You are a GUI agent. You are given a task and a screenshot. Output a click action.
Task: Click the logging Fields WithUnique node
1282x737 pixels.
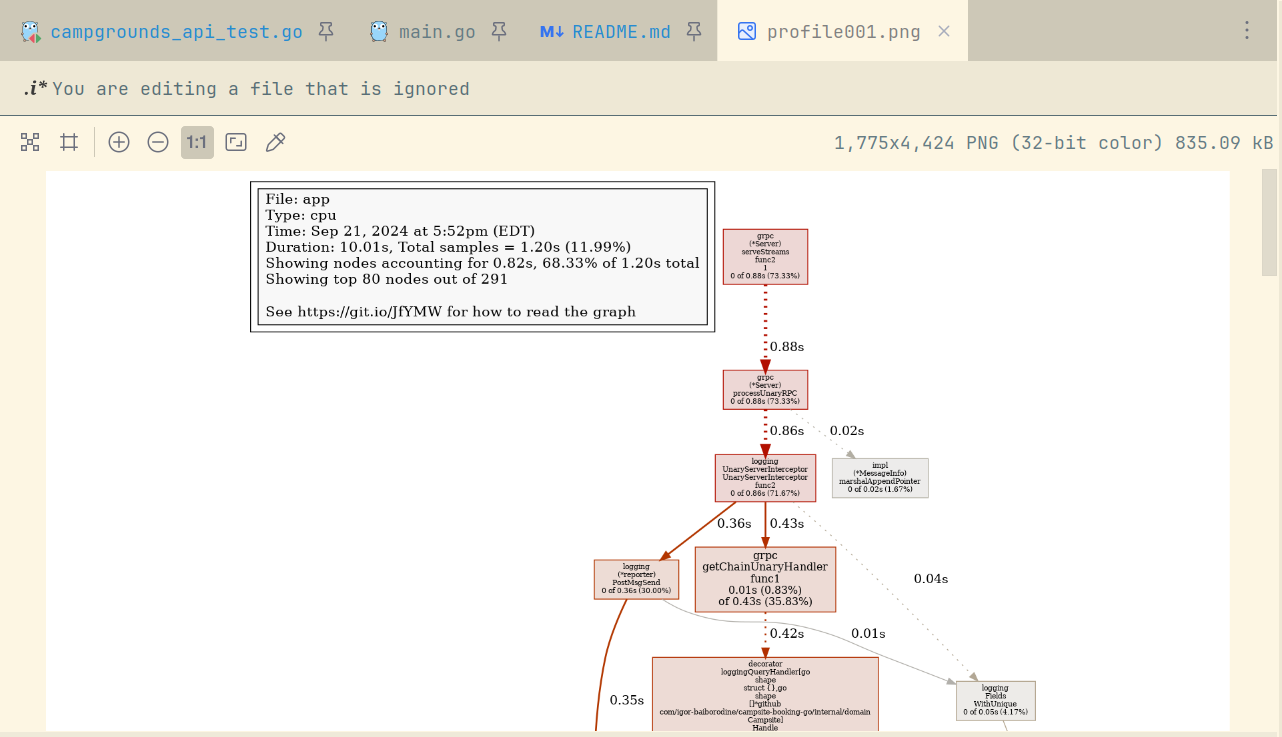pos(995,701)
